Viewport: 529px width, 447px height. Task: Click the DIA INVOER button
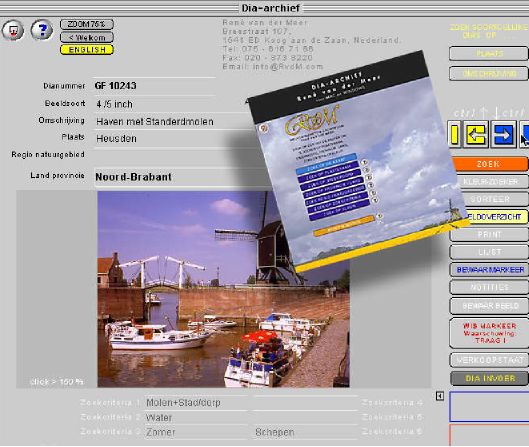click(x=489, y=378)
